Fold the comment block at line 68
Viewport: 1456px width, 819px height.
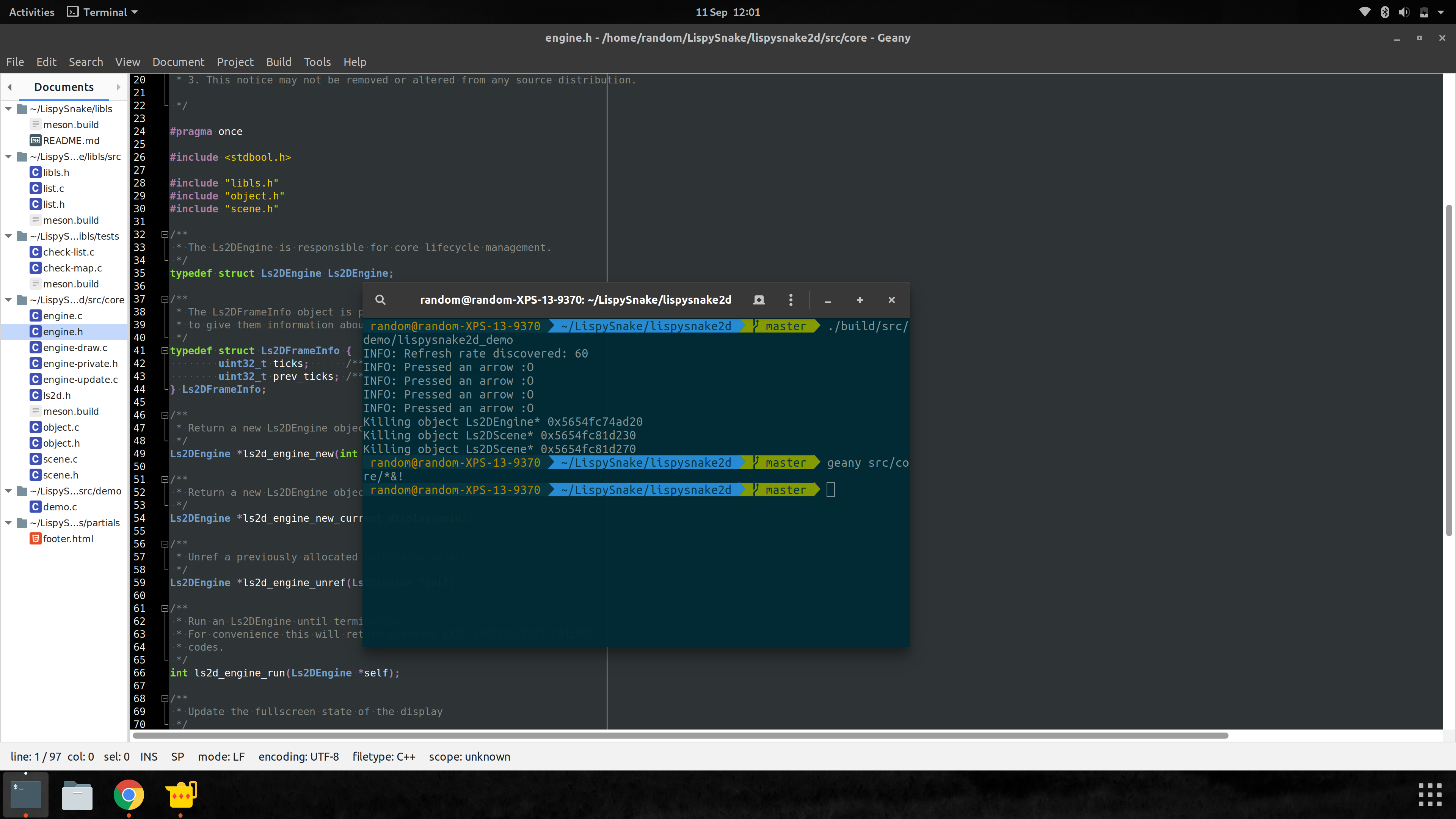(165, 698)
